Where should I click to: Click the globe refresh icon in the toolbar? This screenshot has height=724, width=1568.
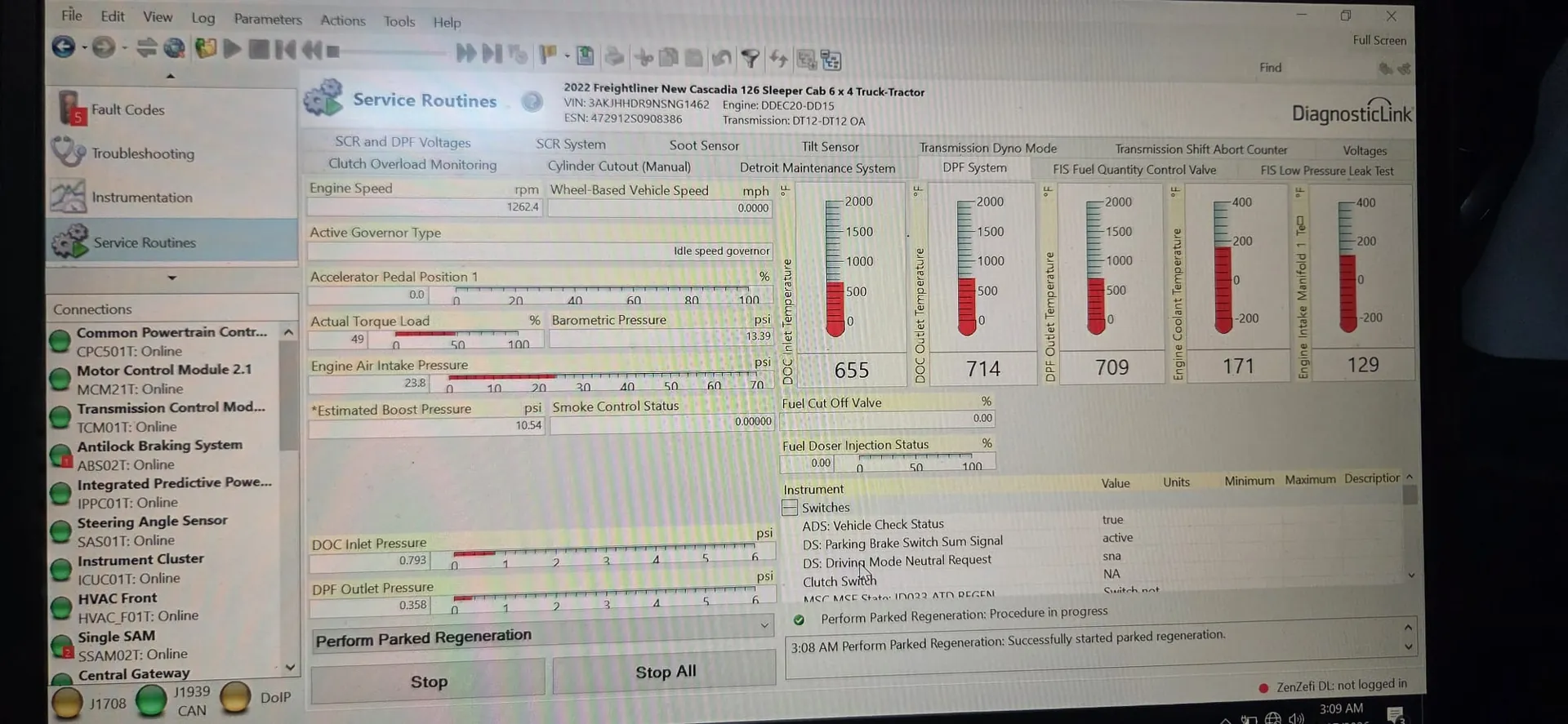[x=174, y=48]
